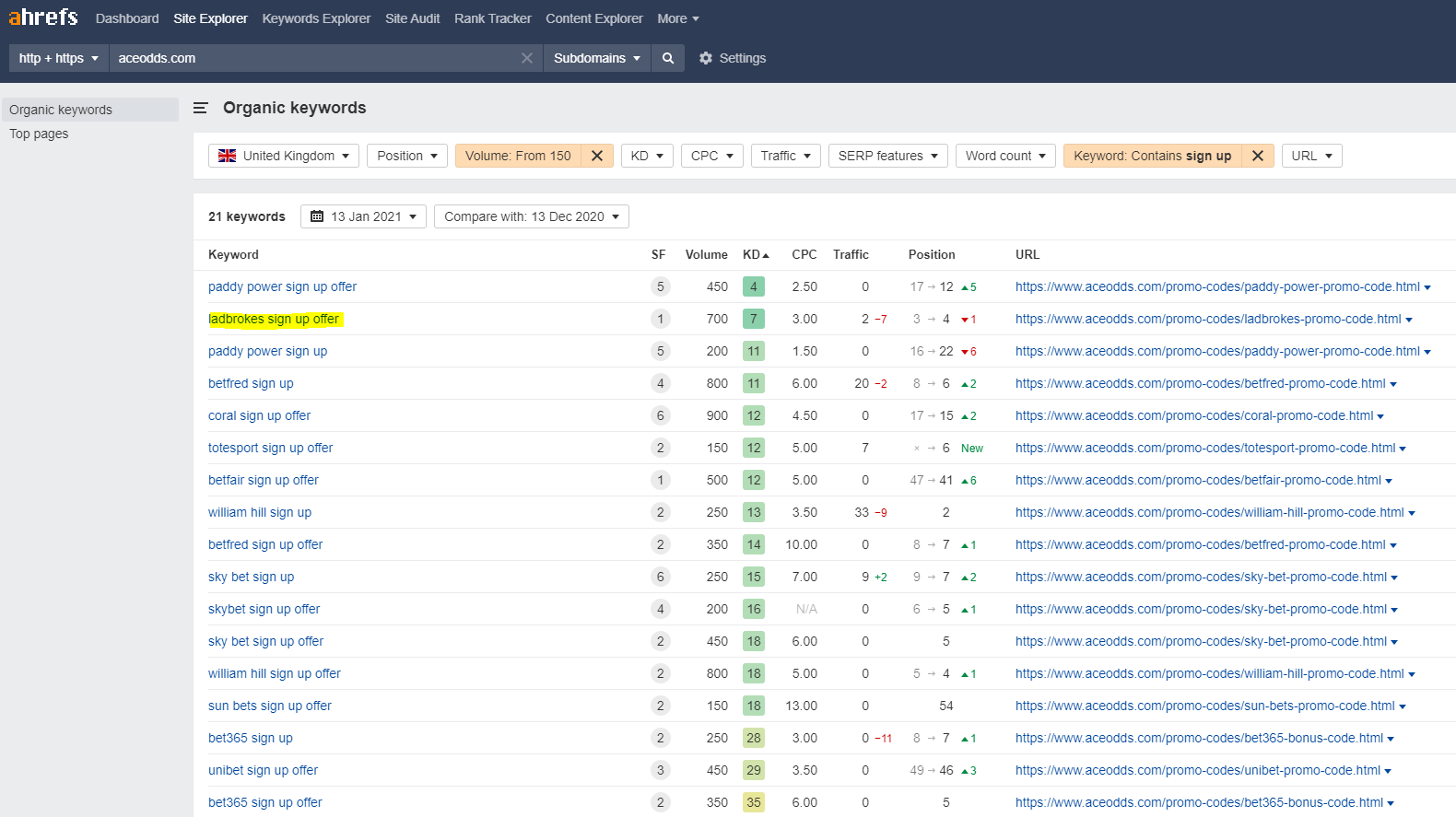Sort by the Traffic column header

(x=851, y=254)
